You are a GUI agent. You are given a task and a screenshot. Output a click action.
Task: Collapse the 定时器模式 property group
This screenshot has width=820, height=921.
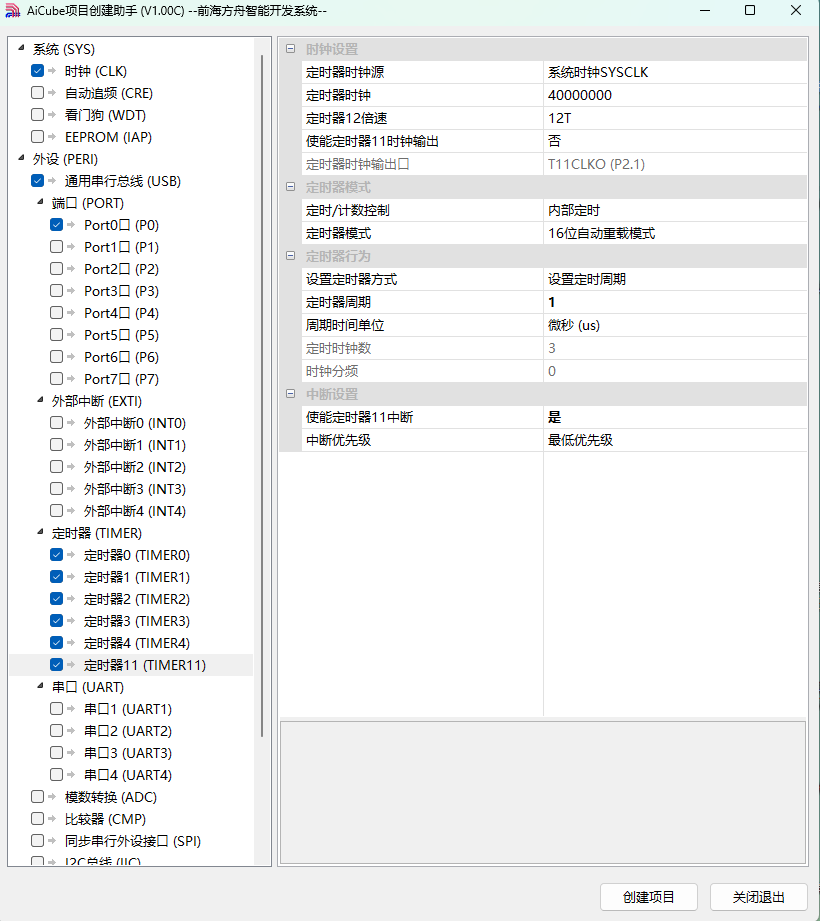point(290,187)
